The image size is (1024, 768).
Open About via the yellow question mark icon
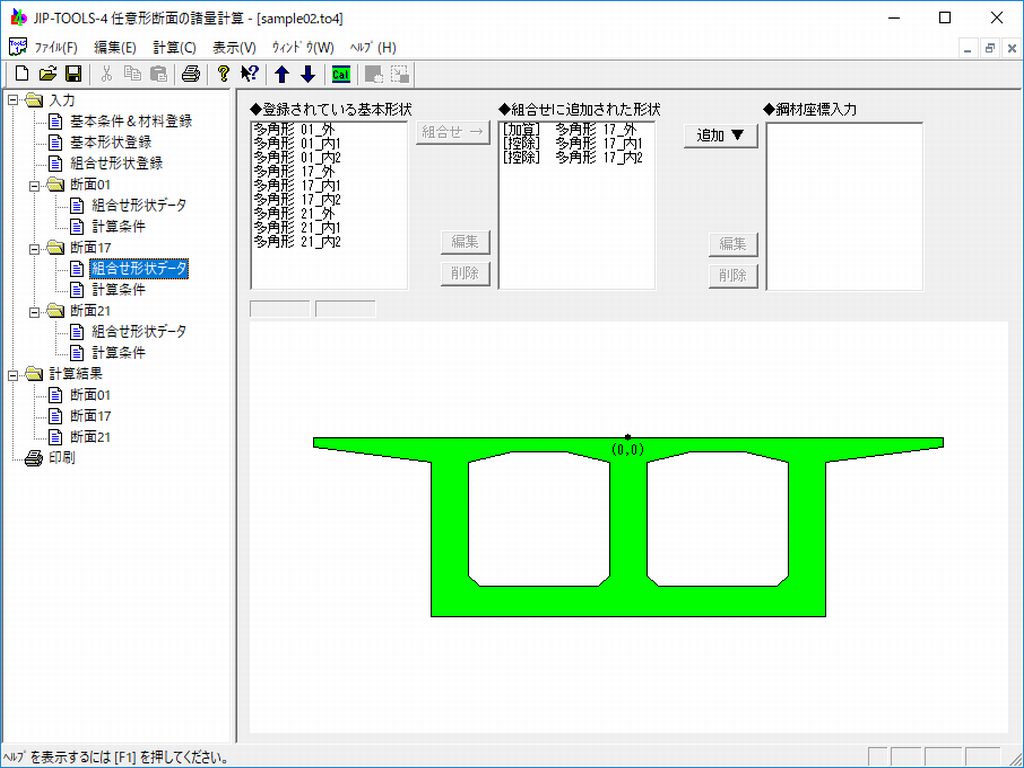(x=223, y=74)
